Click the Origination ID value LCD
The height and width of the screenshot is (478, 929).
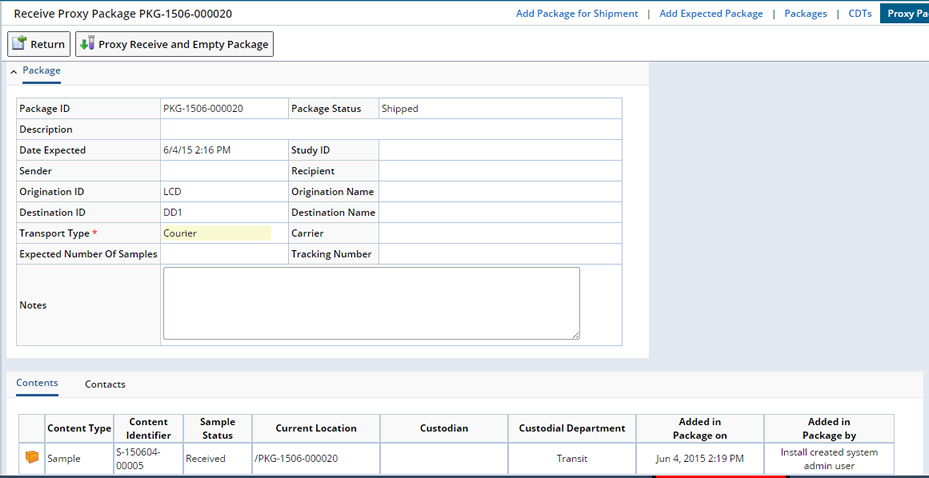click(172, 192)
